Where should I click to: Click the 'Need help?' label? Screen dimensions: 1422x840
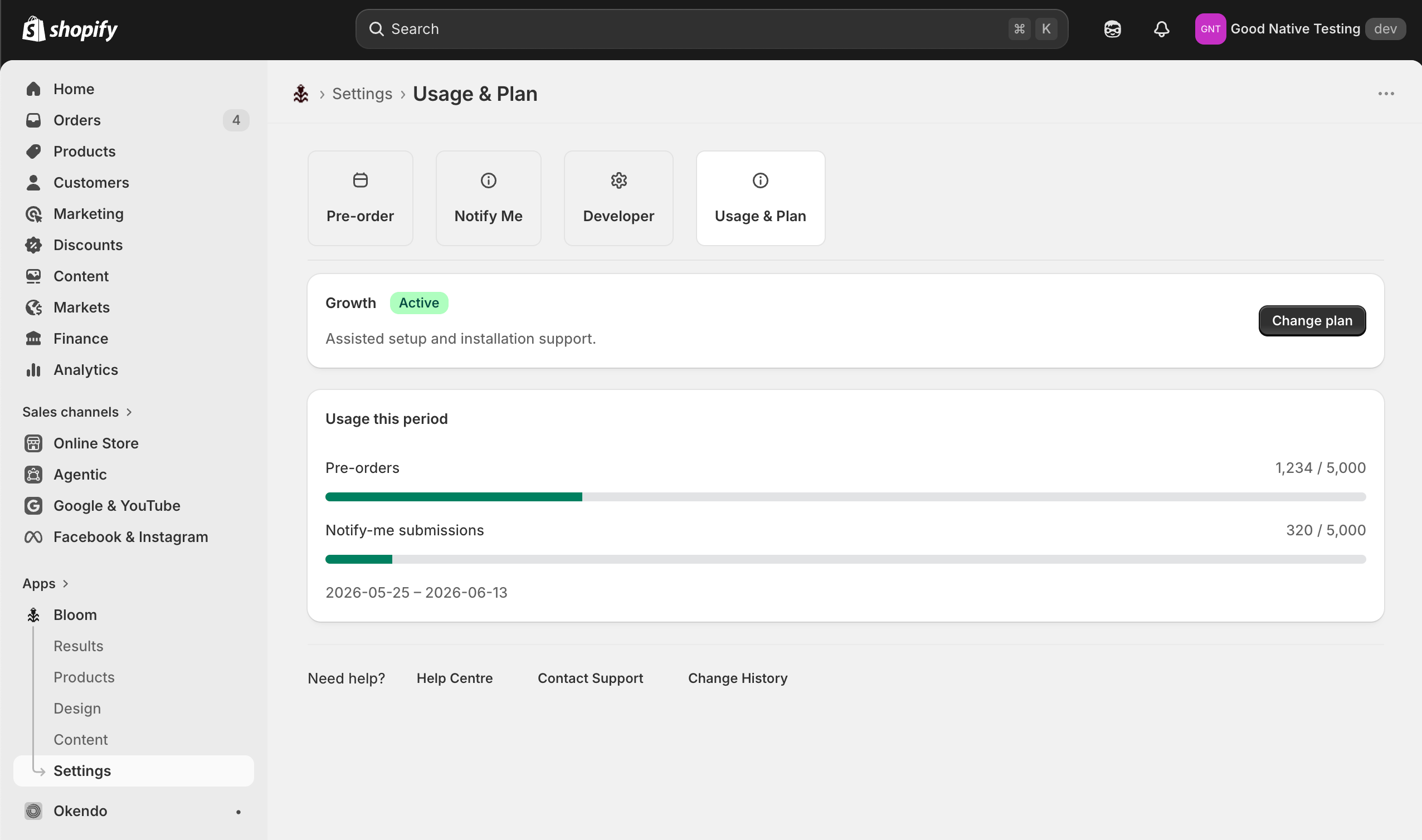pyautogui.click(x=346, y=678)
